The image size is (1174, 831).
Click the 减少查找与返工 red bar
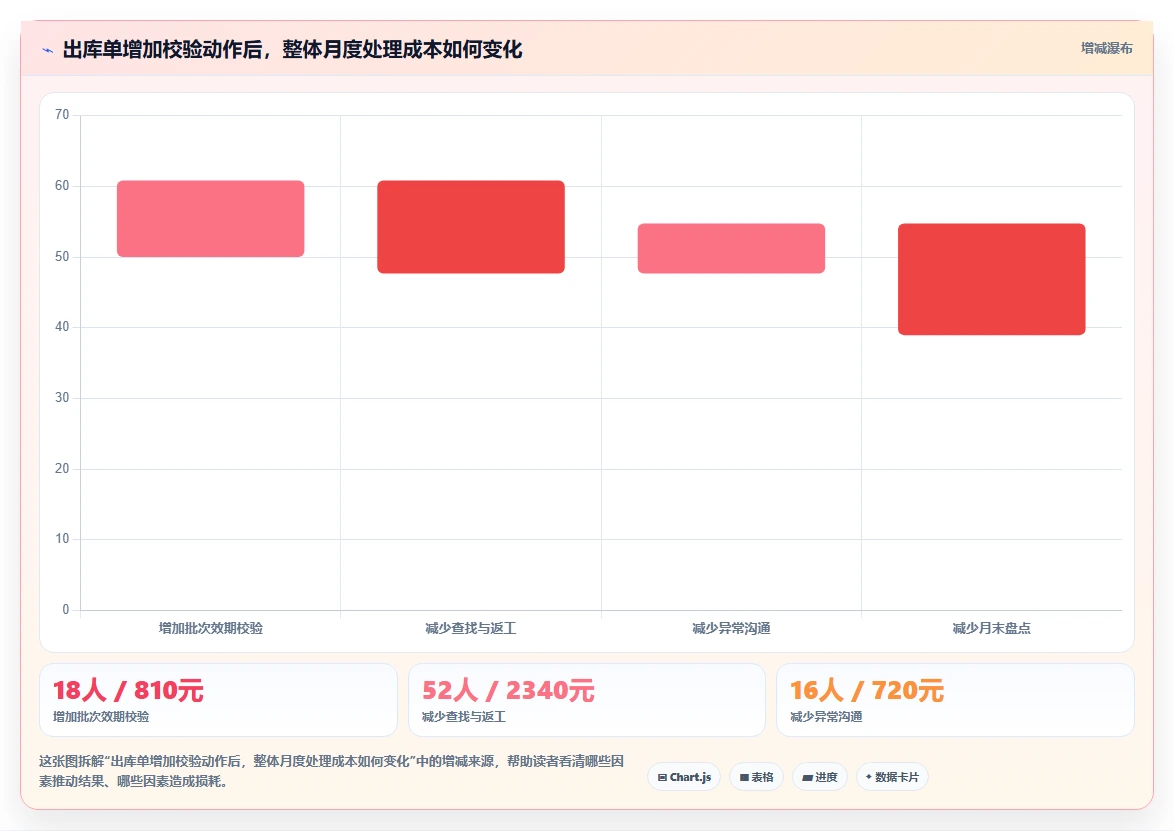point(471,227)
